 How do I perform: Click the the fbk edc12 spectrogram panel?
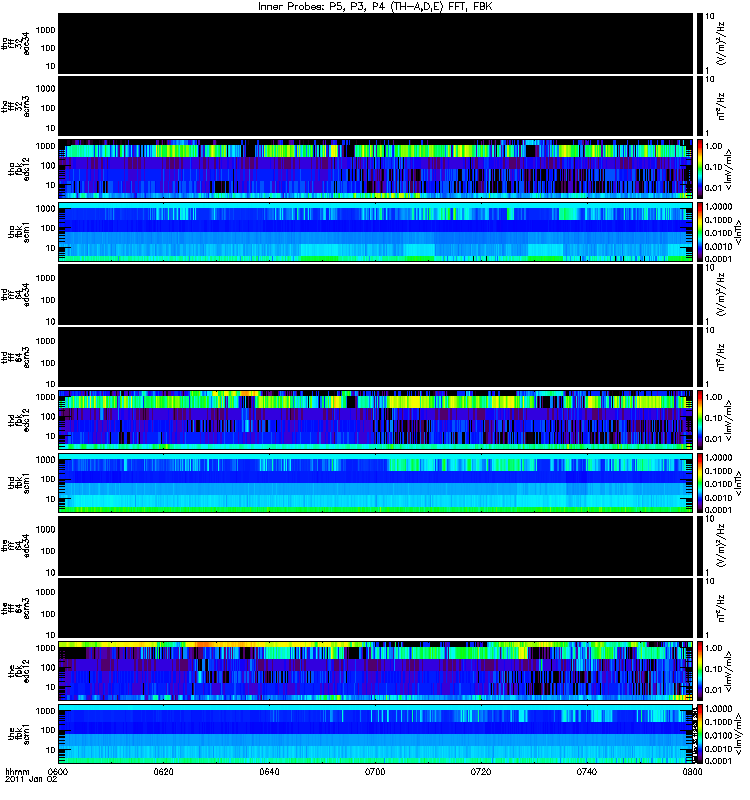click(x=375, y=670)
